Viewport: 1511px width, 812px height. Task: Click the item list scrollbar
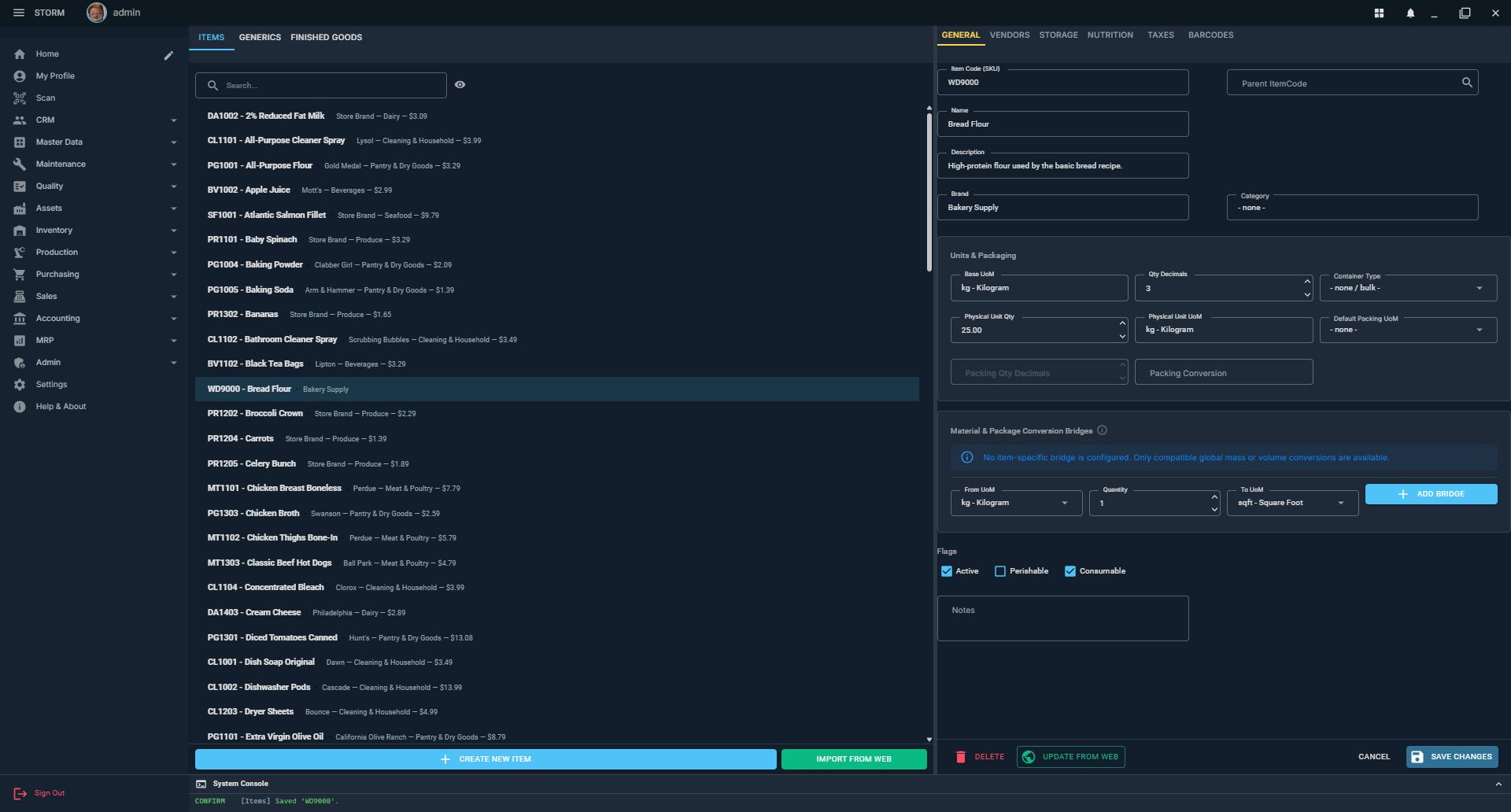pyautogui.click(x=929, y=193)
